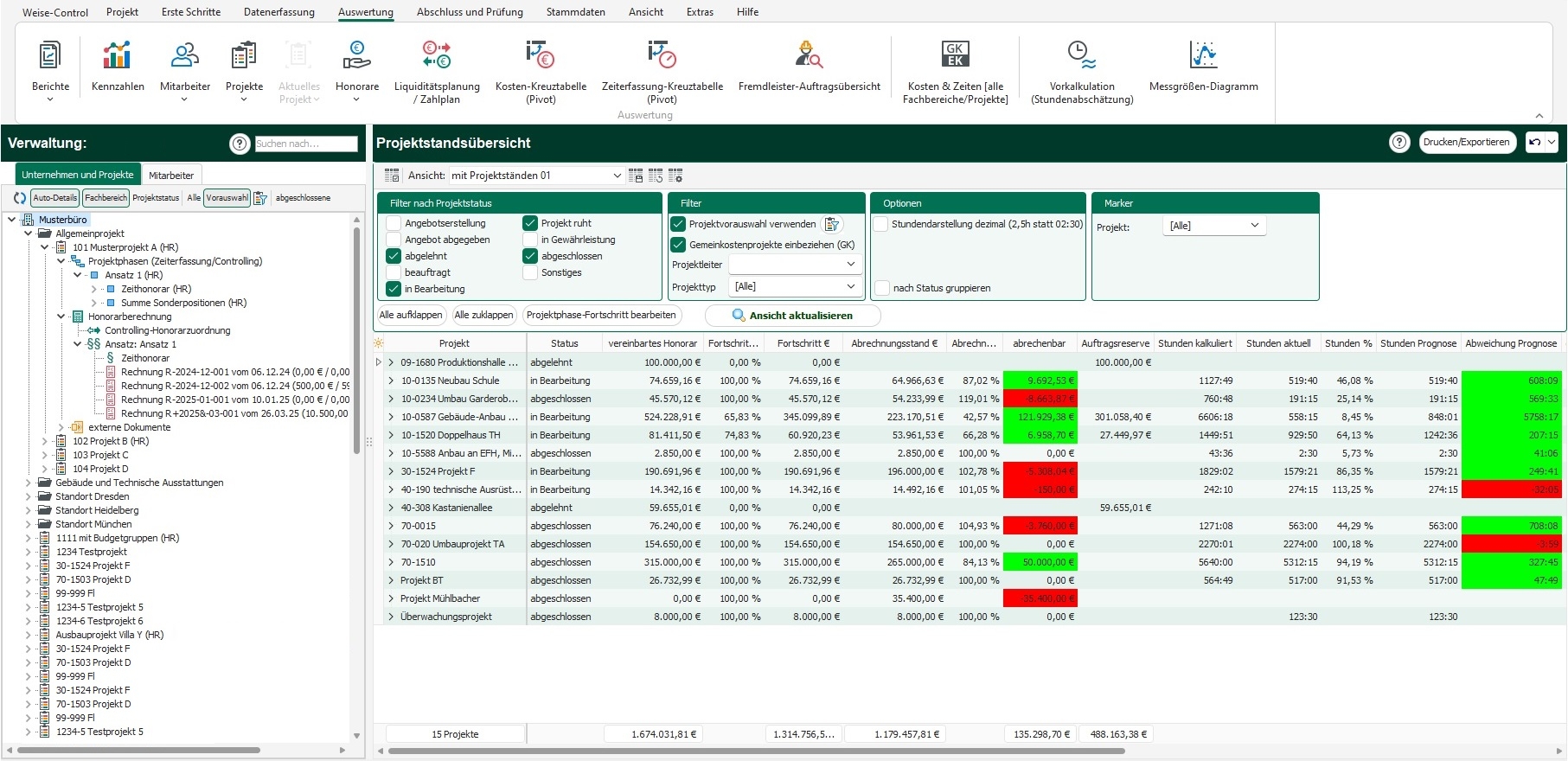Click the Drucken/Exportieren button

click(x=1466, y=143)
